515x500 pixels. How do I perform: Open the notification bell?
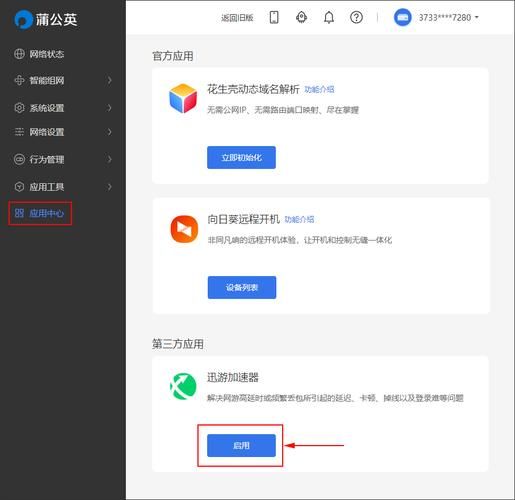(x=329, y=17)
